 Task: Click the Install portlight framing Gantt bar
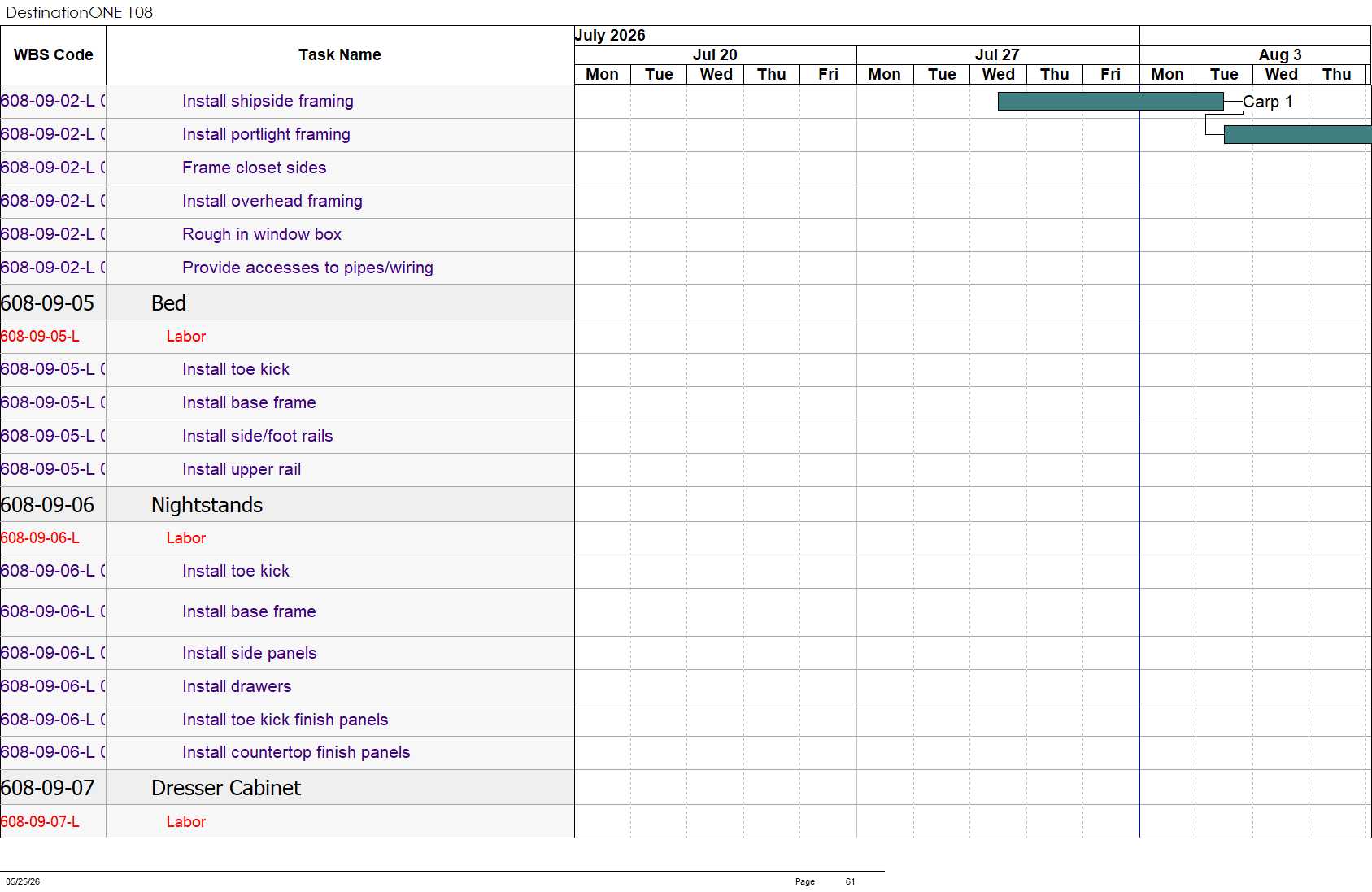[1297, 135]
